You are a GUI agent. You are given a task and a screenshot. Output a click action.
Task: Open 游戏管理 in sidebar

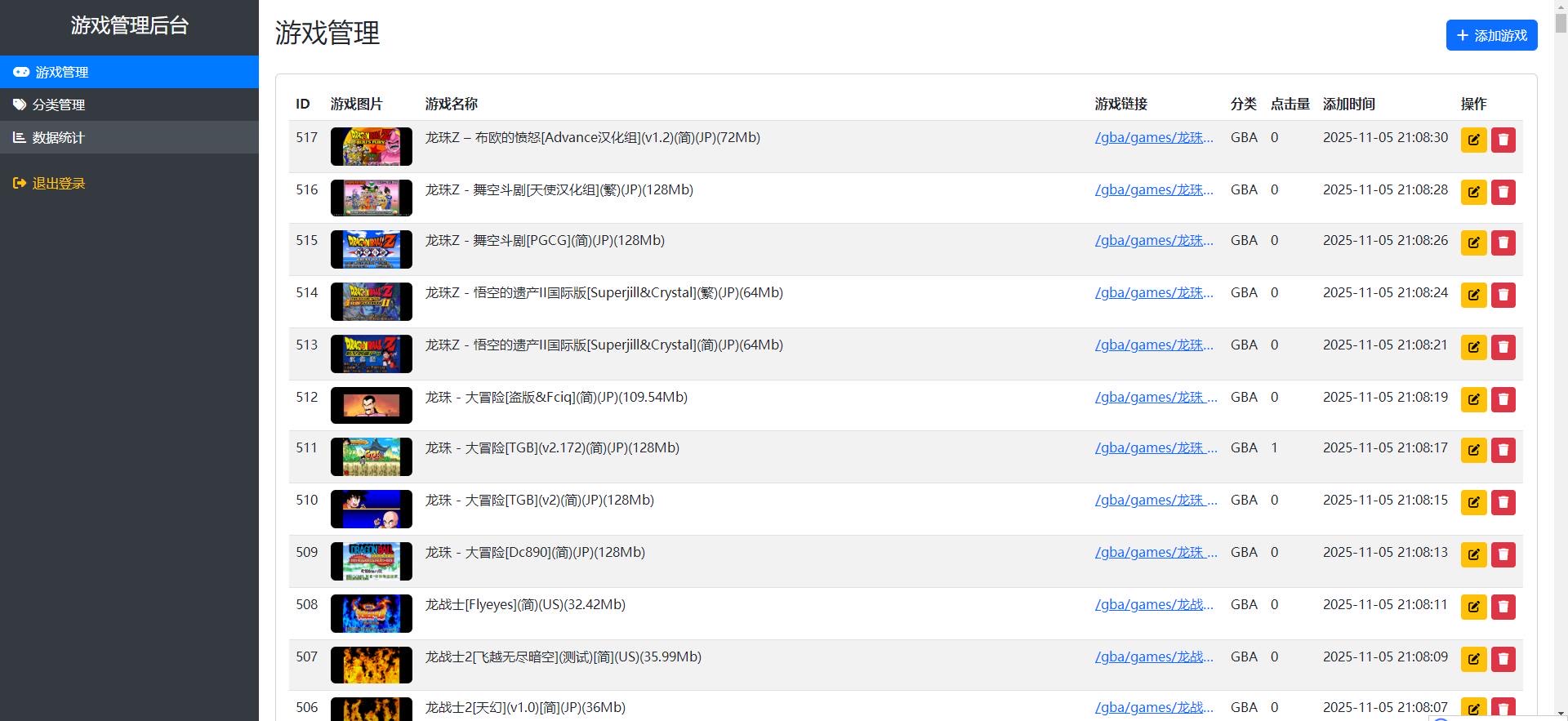coord(129,72)
